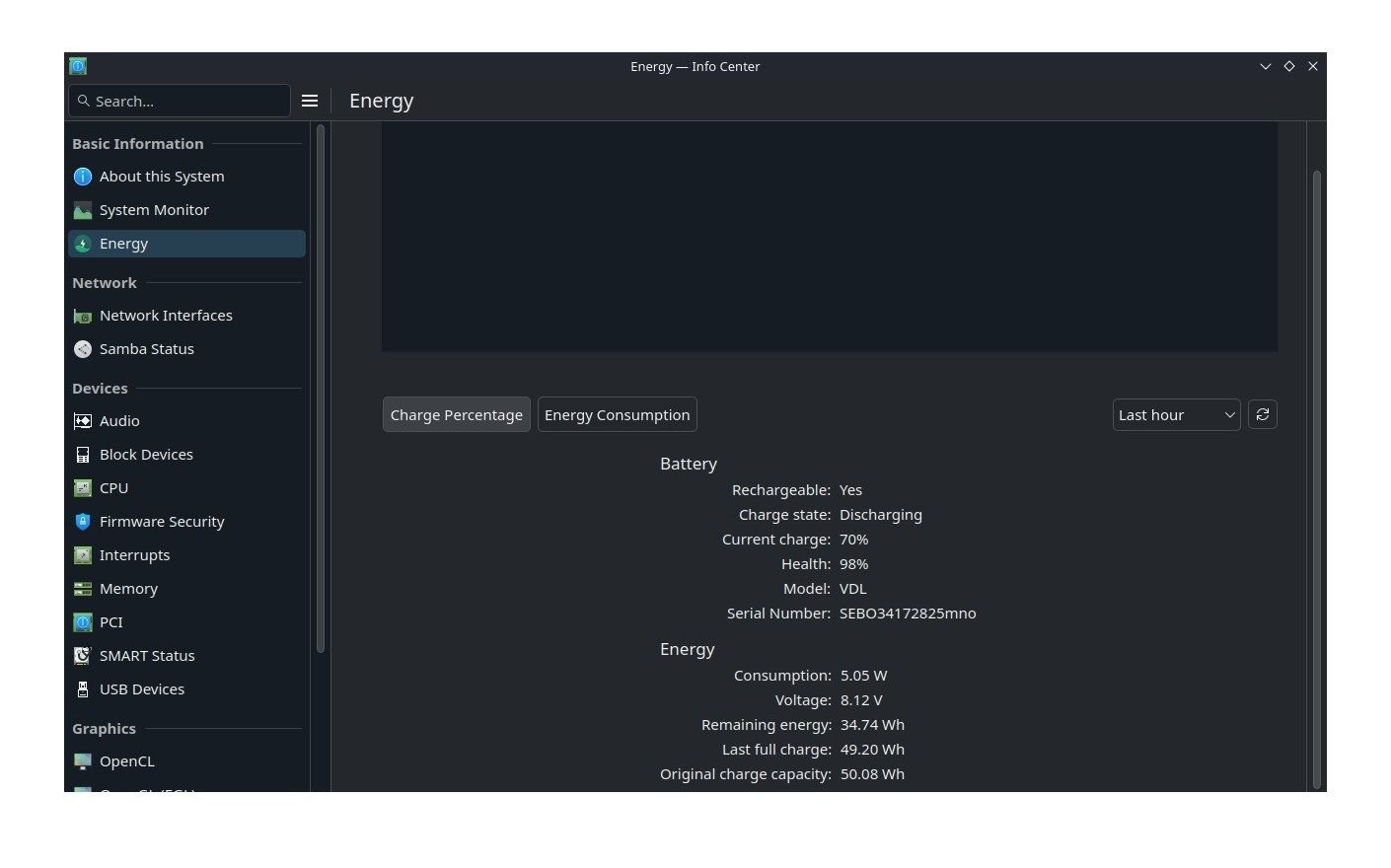Open the Firmware Security page
Screen dimensions: 1391x868
pyautogui.click(x=186, y=522)
